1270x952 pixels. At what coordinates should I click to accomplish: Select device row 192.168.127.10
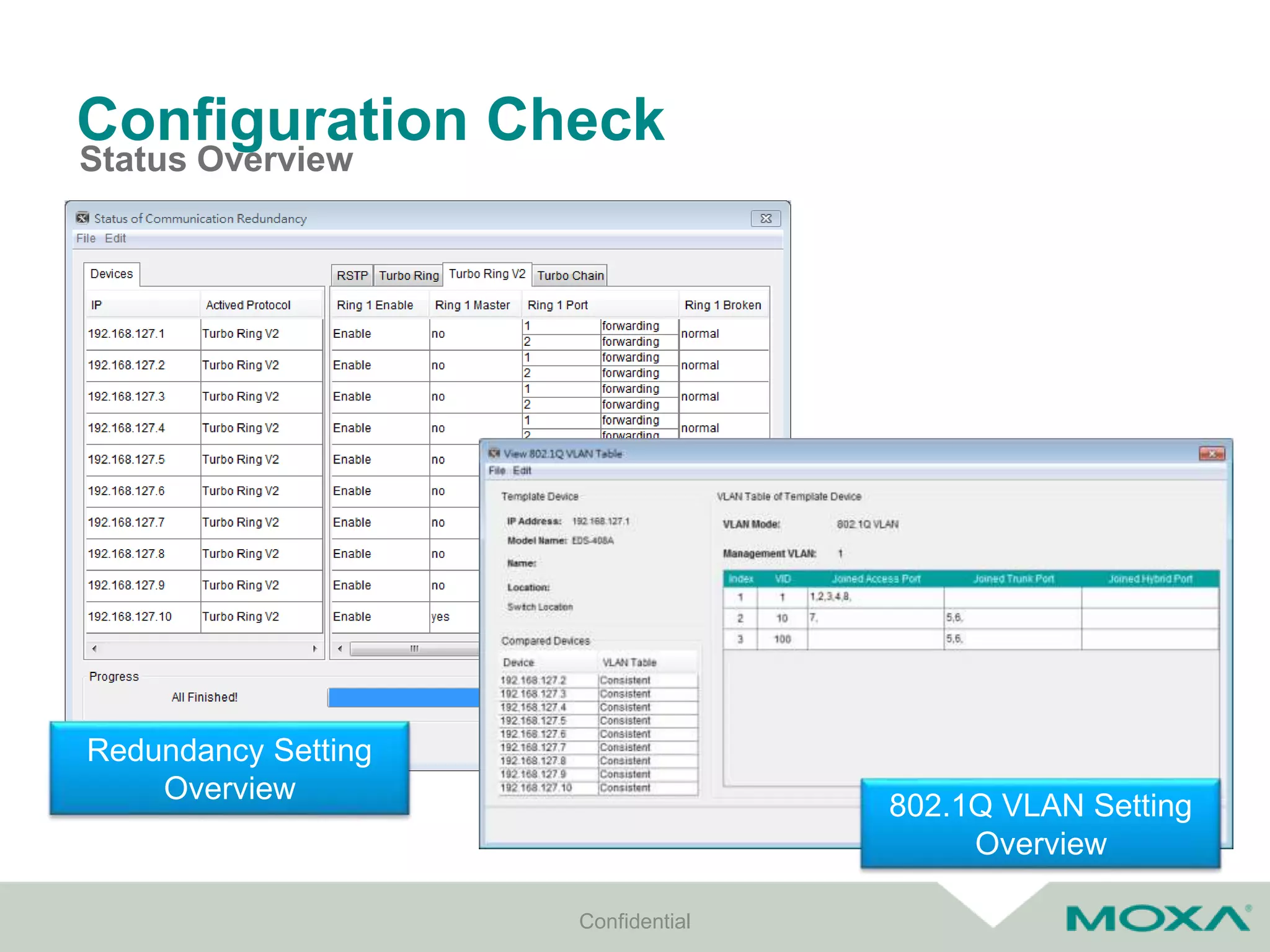point(205,617)
